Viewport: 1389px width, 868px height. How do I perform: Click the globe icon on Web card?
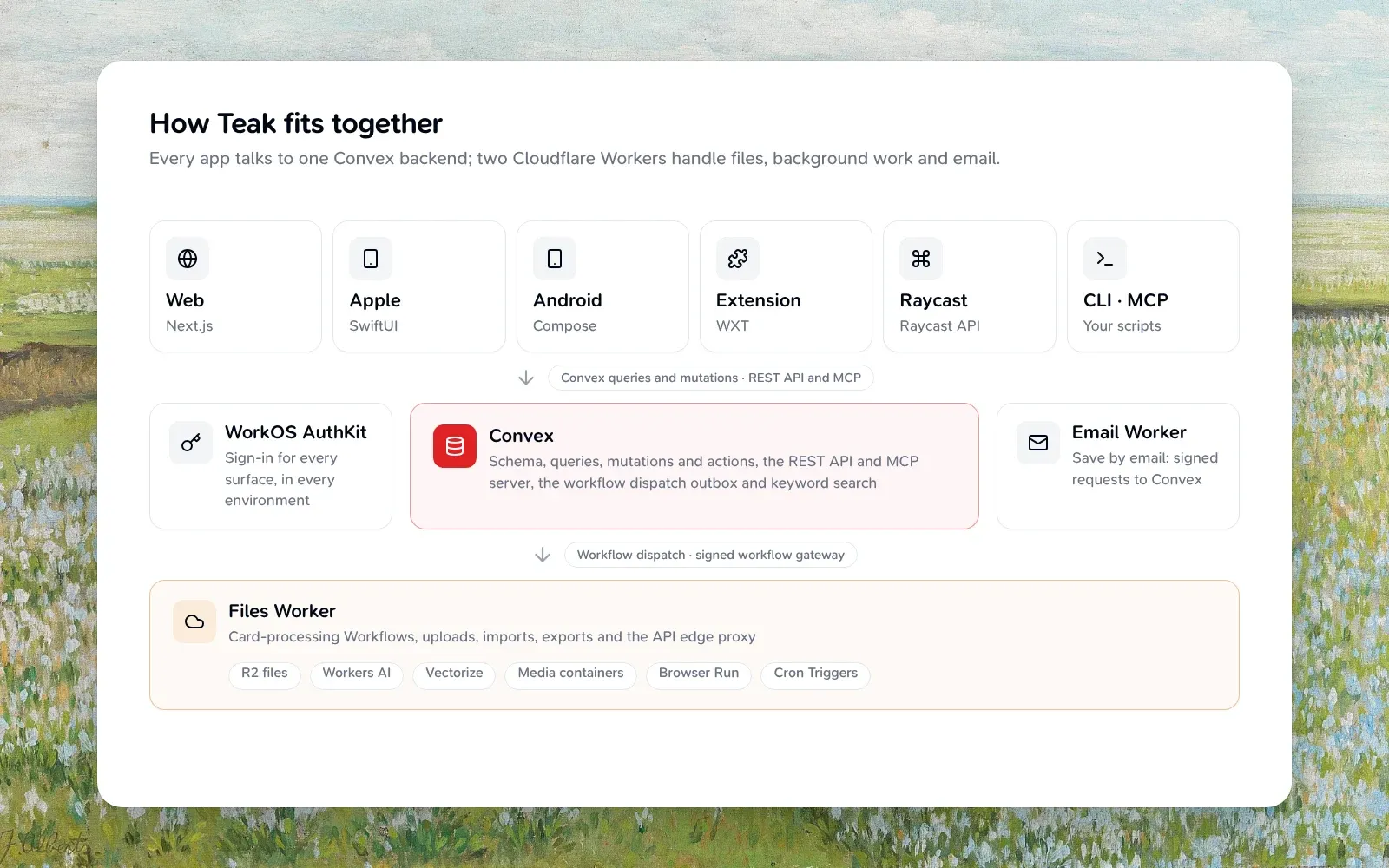(188, 259)
